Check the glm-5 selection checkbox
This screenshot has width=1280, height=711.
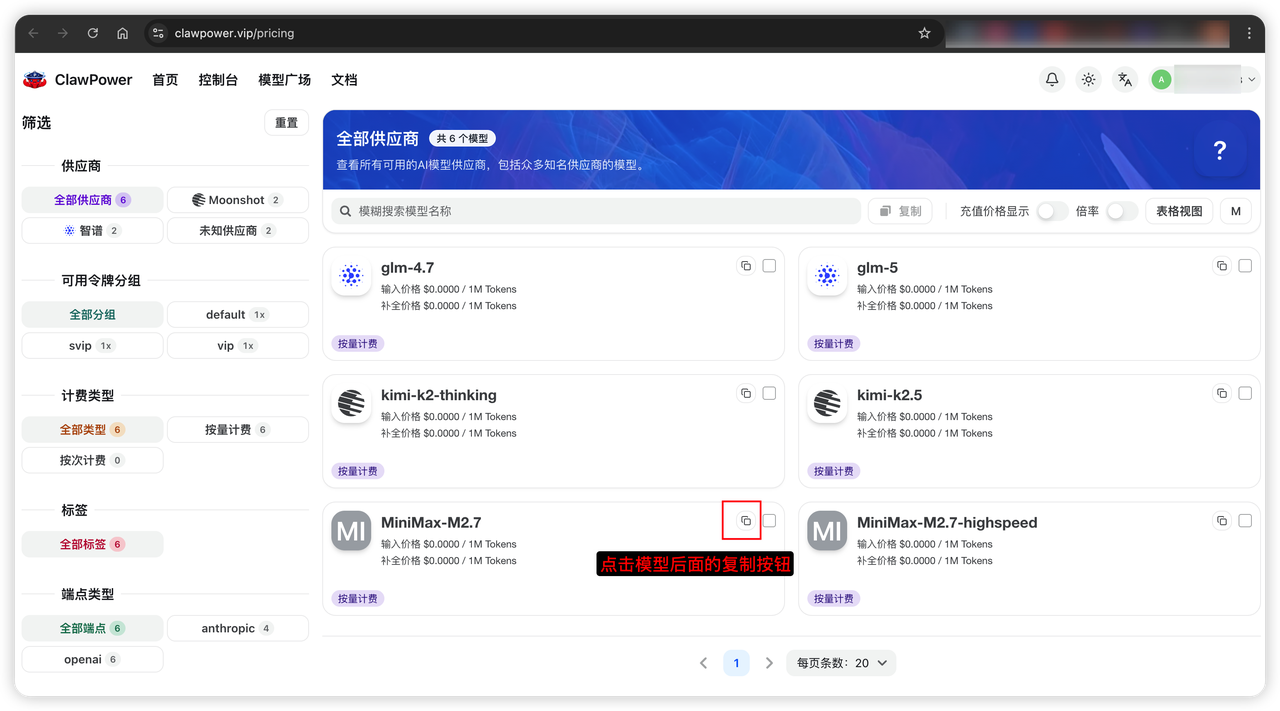(1245, 266)
